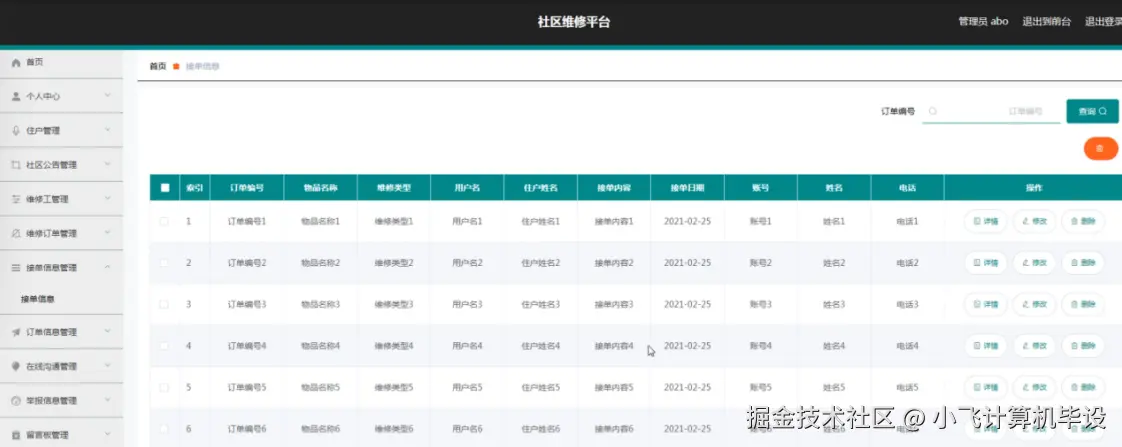
Task: Click 修改 for row 订单编号4
Action: point(1034,346)
